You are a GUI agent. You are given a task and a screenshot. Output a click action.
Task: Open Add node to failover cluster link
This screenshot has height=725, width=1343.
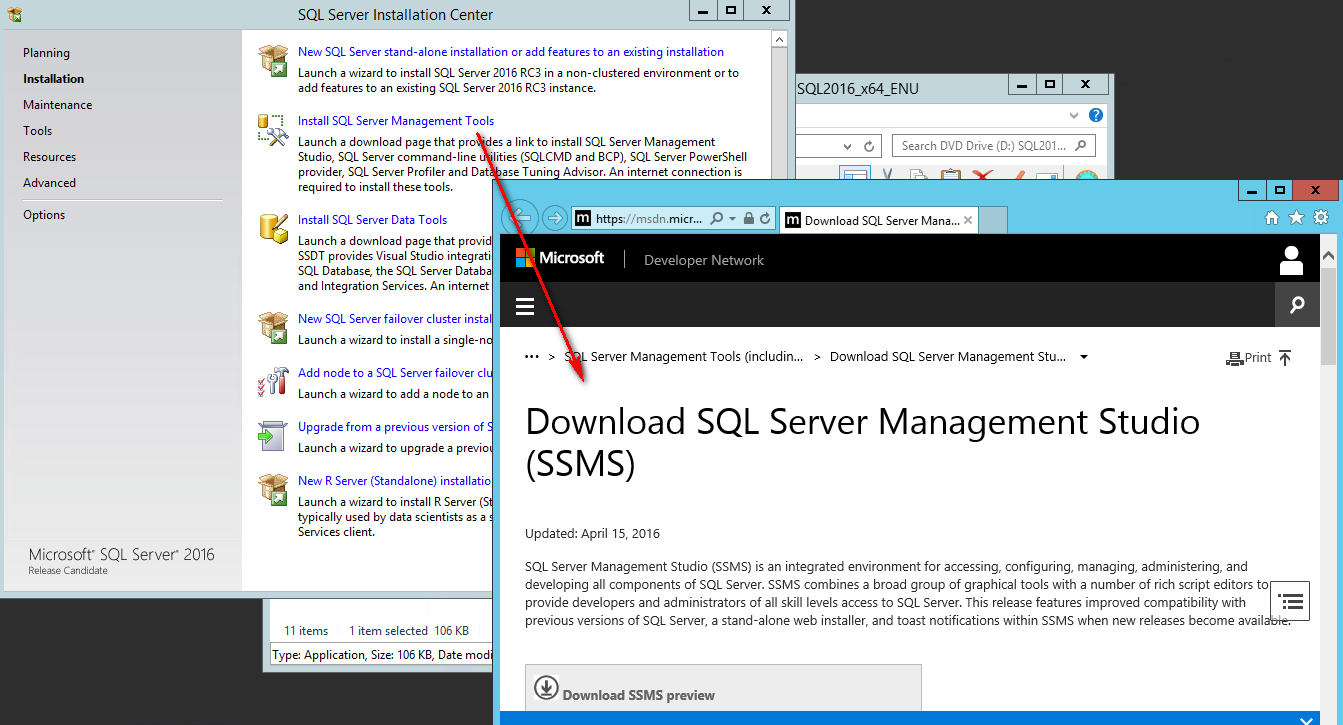pyautogui.click(x=395, y=373)
